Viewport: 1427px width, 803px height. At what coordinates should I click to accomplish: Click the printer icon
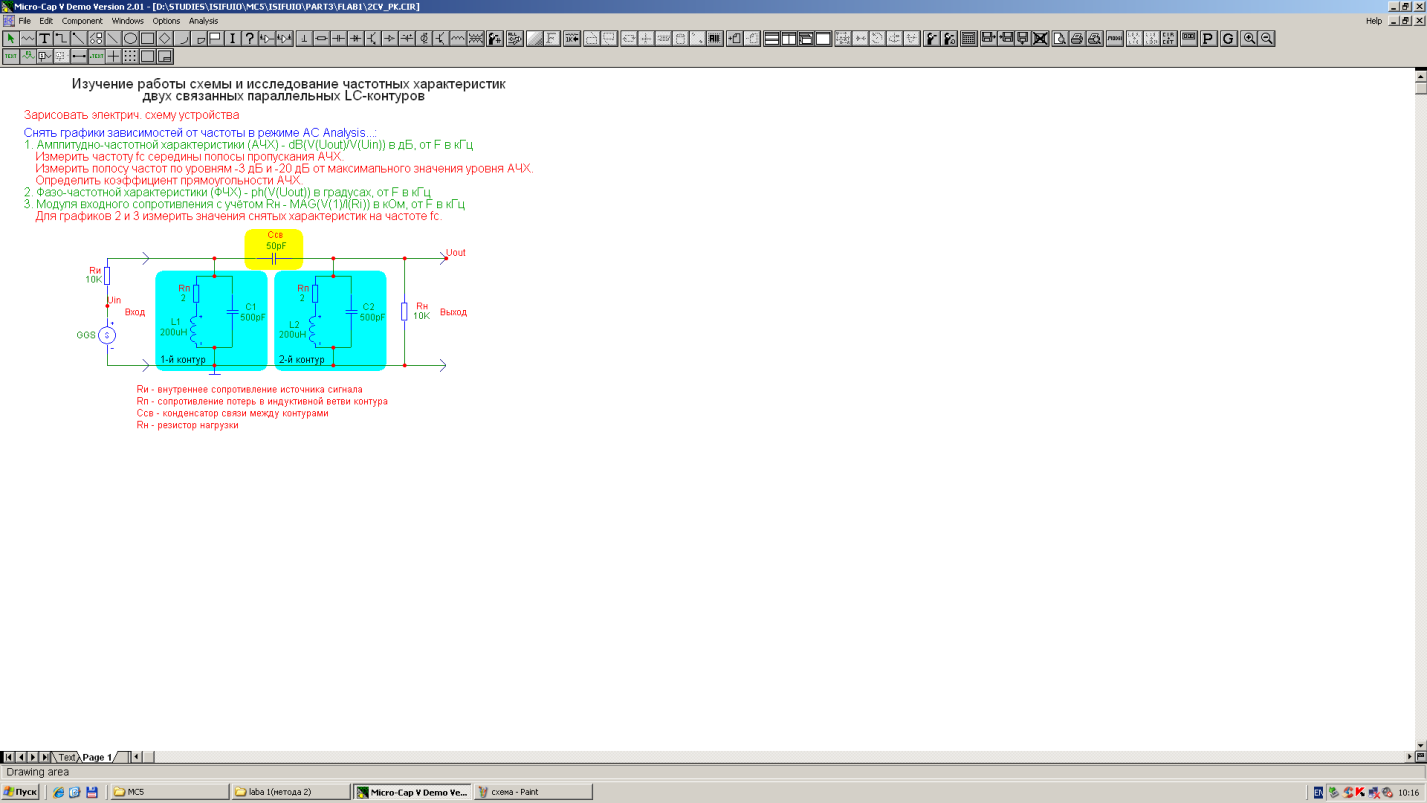tap(1076, 39)
